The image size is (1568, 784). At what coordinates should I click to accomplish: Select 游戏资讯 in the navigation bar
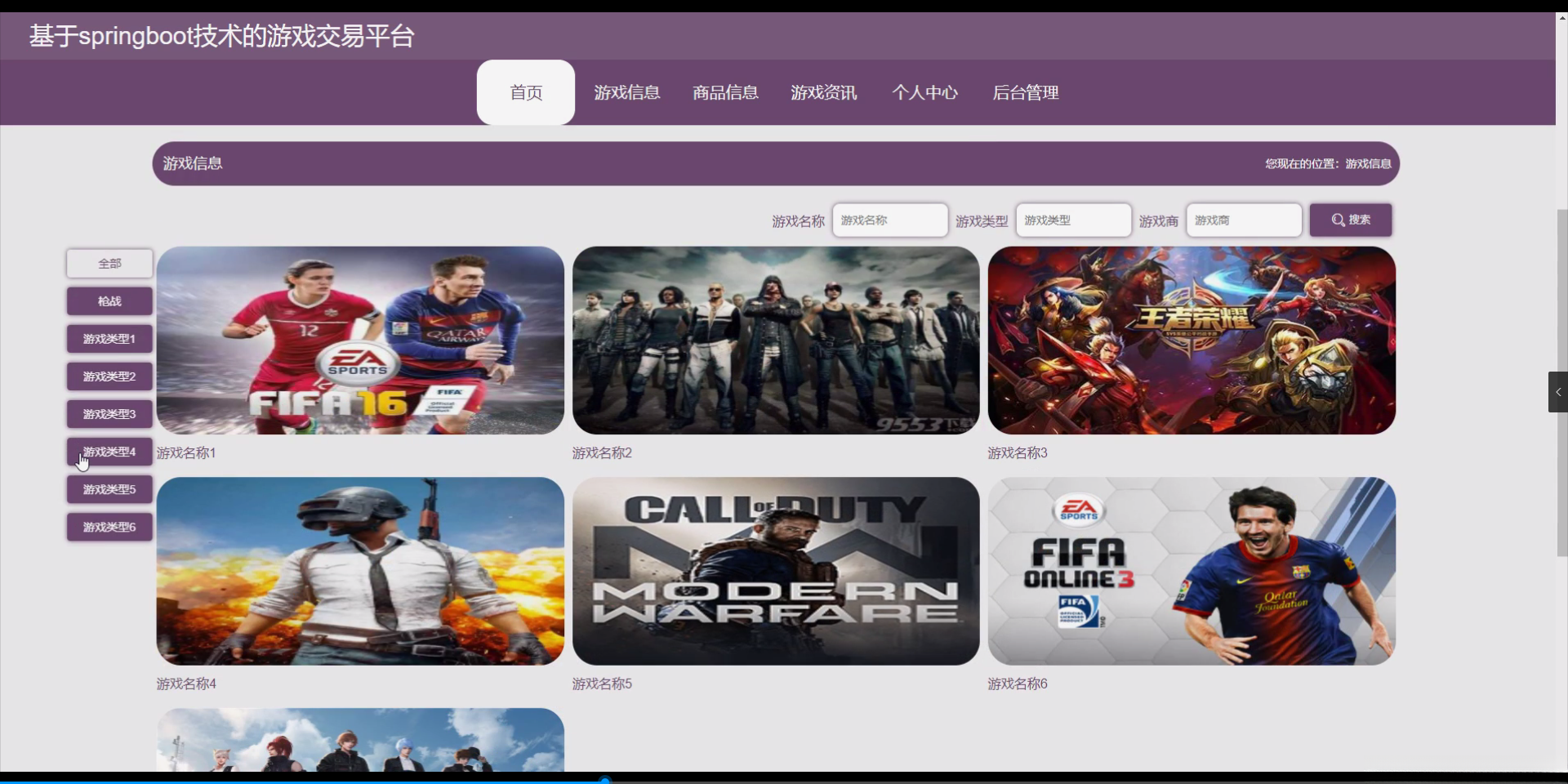pyautogui.click(x=824, y=92)
